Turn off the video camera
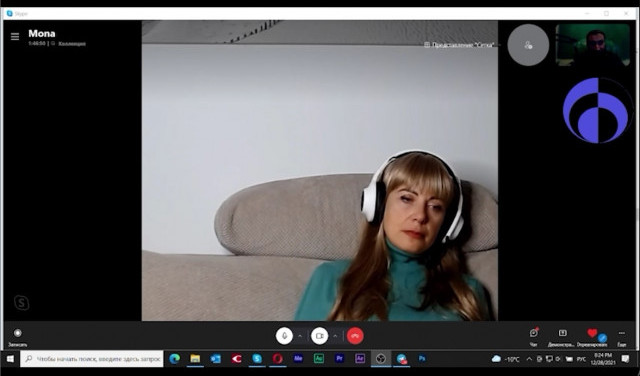This screenshot has width=640, height=376. tap(319, 336)
